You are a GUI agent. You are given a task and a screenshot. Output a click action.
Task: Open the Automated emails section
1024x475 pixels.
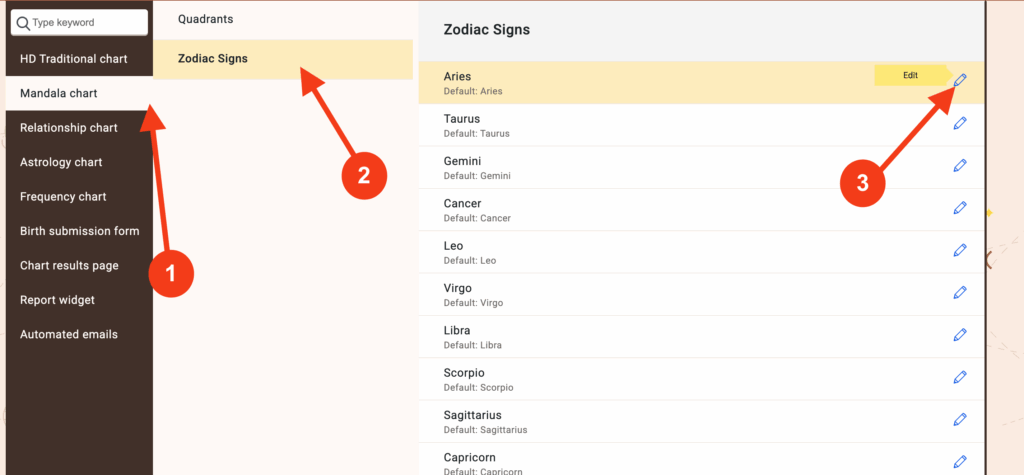[69, 334]
